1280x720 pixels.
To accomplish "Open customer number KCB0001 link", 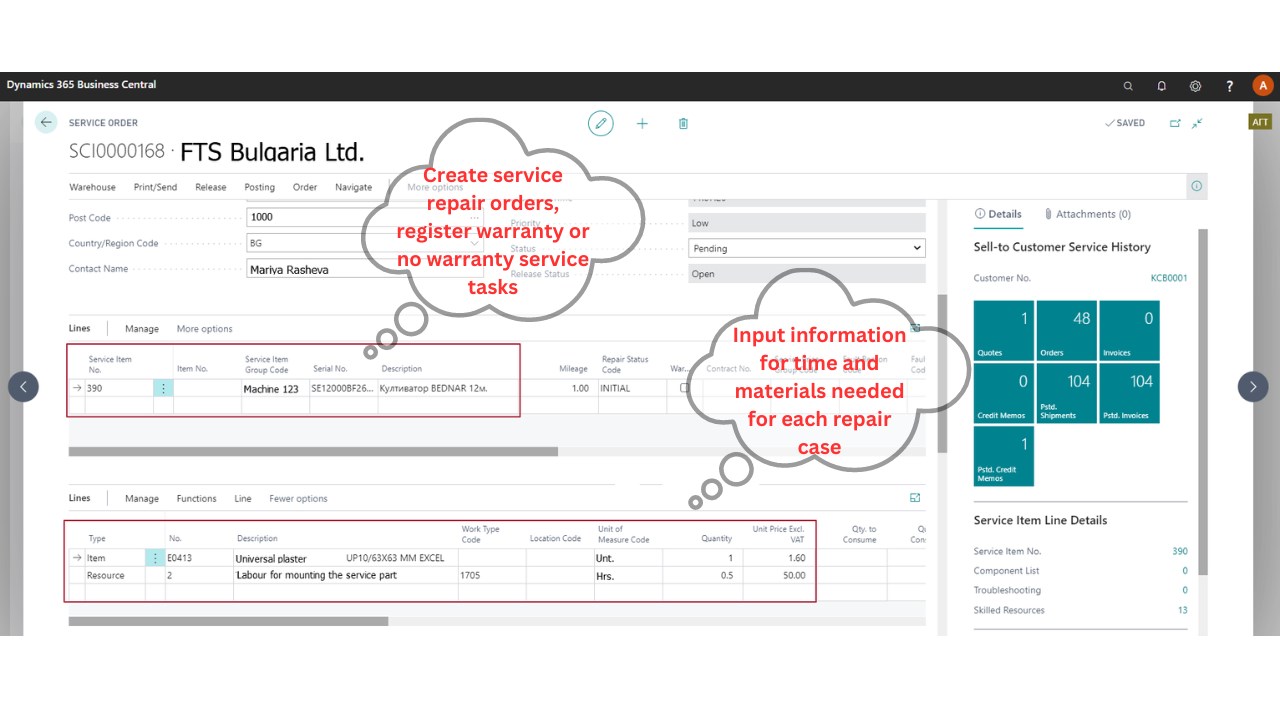I will click(x=1169, y=278).
